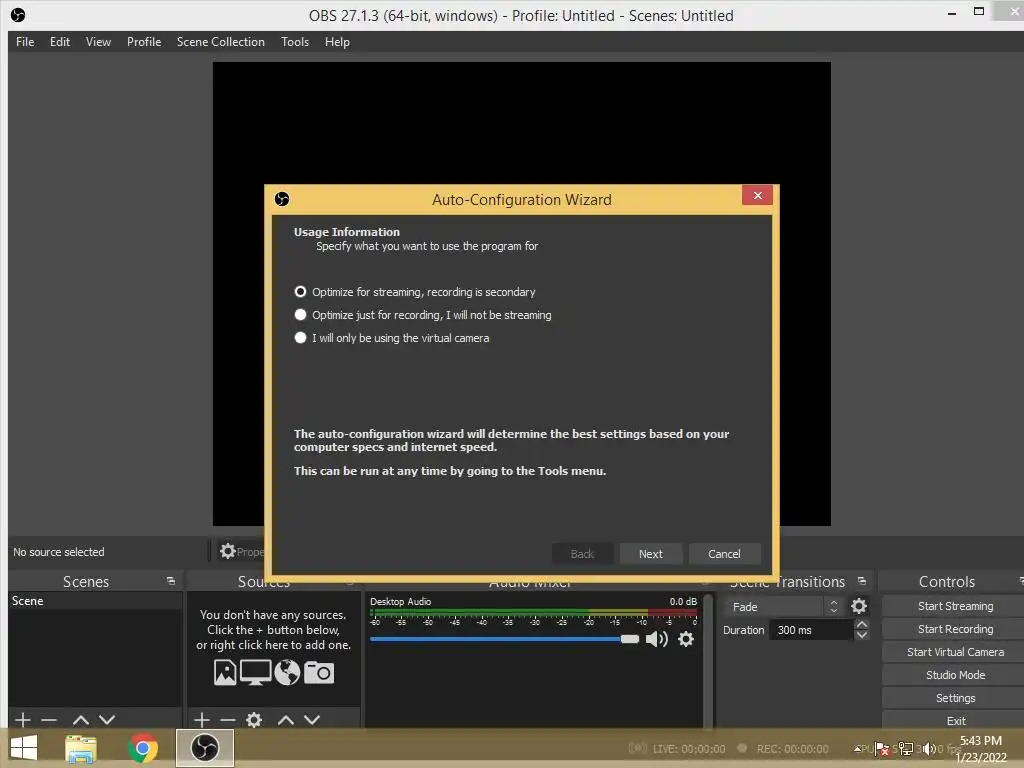The height and width of the screenshot is (768, 1024).
Task: Remove selected scene with minus icon
Action: tap(49, 720)
